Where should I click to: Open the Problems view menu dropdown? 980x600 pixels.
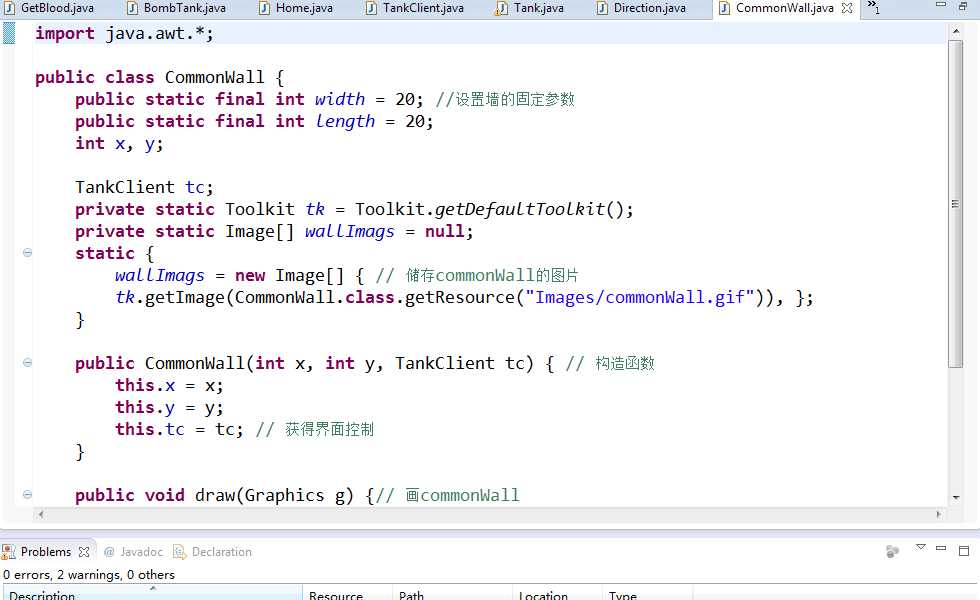point(921,548)
